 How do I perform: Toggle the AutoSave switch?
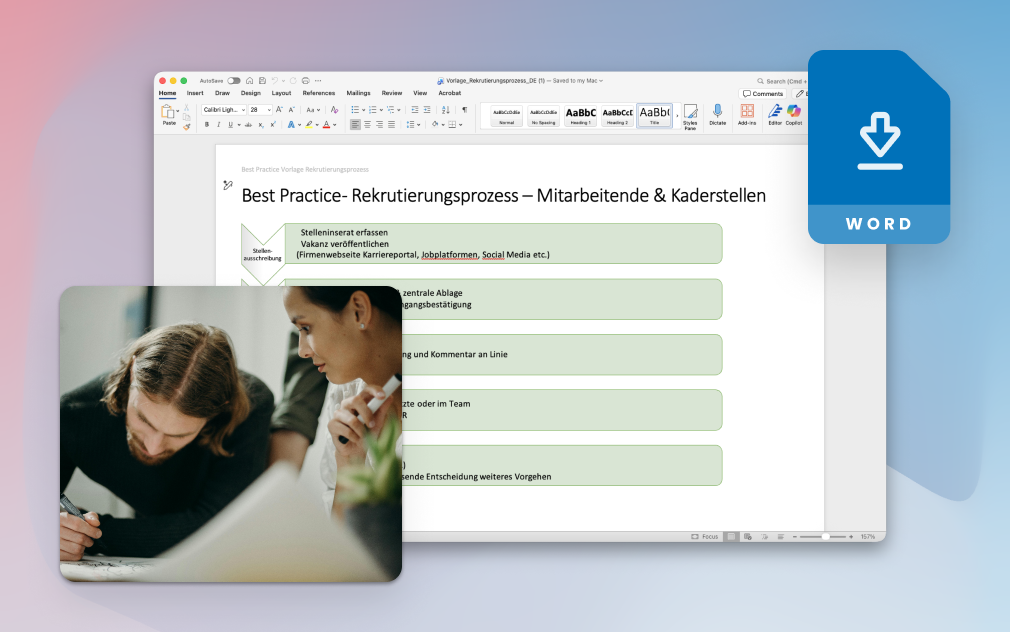click(x=234, y=81)
